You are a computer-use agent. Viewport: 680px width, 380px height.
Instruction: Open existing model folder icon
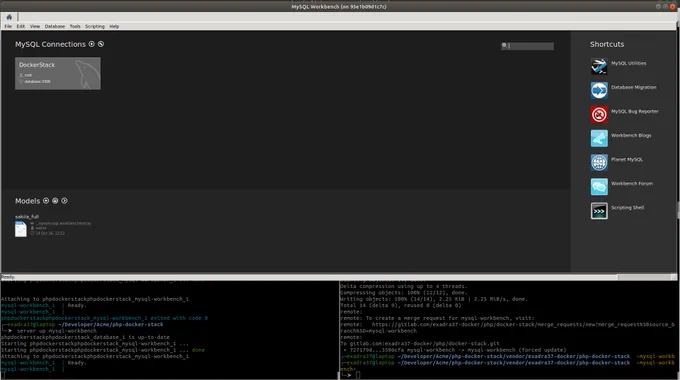coord(55,200)
